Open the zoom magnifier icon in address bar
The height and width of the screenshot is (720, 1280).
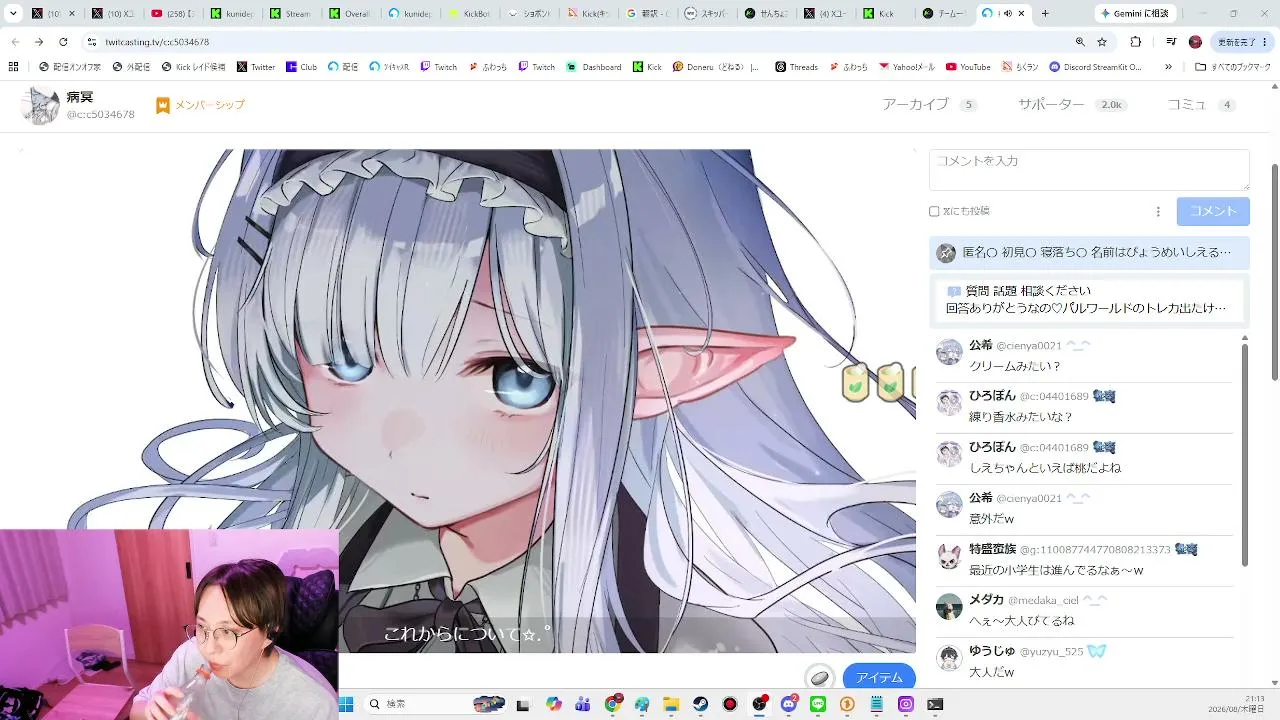[1080, 42]
